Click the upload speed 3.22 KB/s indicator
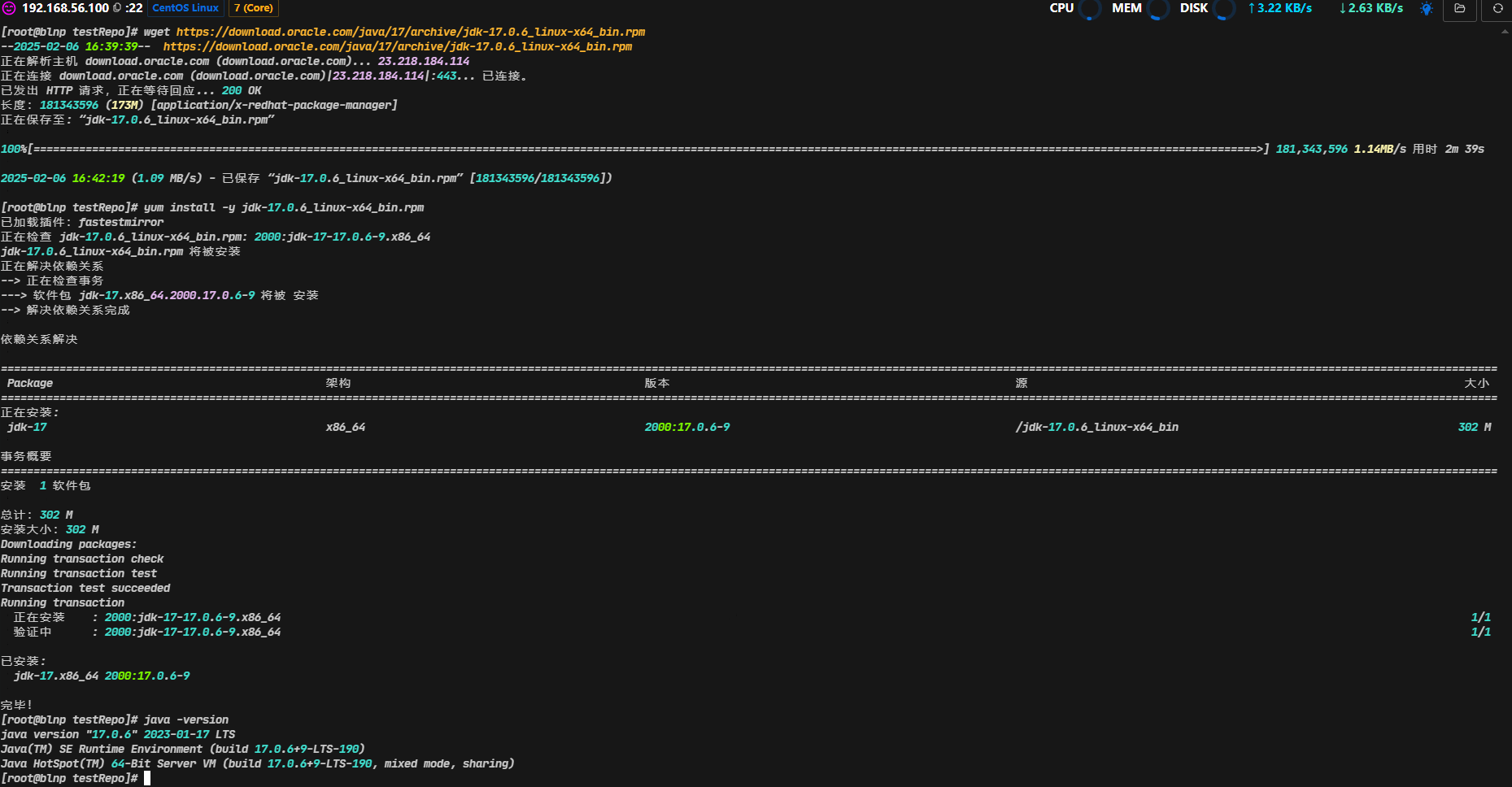This screenshot has width=1512, height=787. [x=1280, y=8]
